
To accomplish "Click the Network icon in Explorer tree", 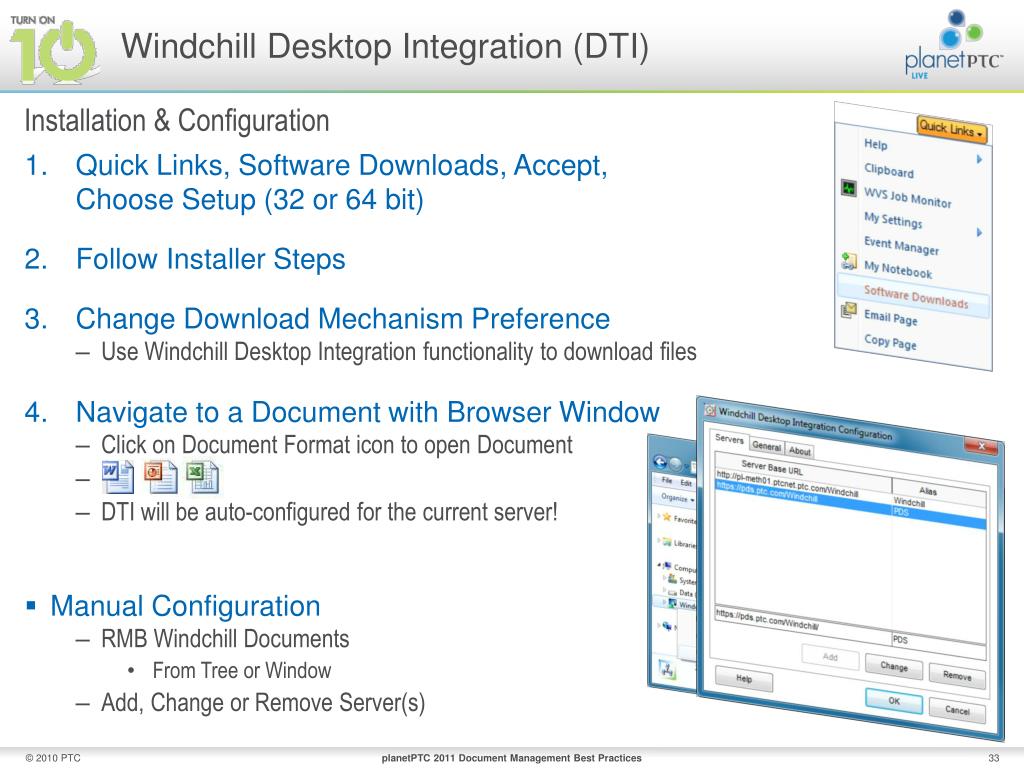I will 667,626.
